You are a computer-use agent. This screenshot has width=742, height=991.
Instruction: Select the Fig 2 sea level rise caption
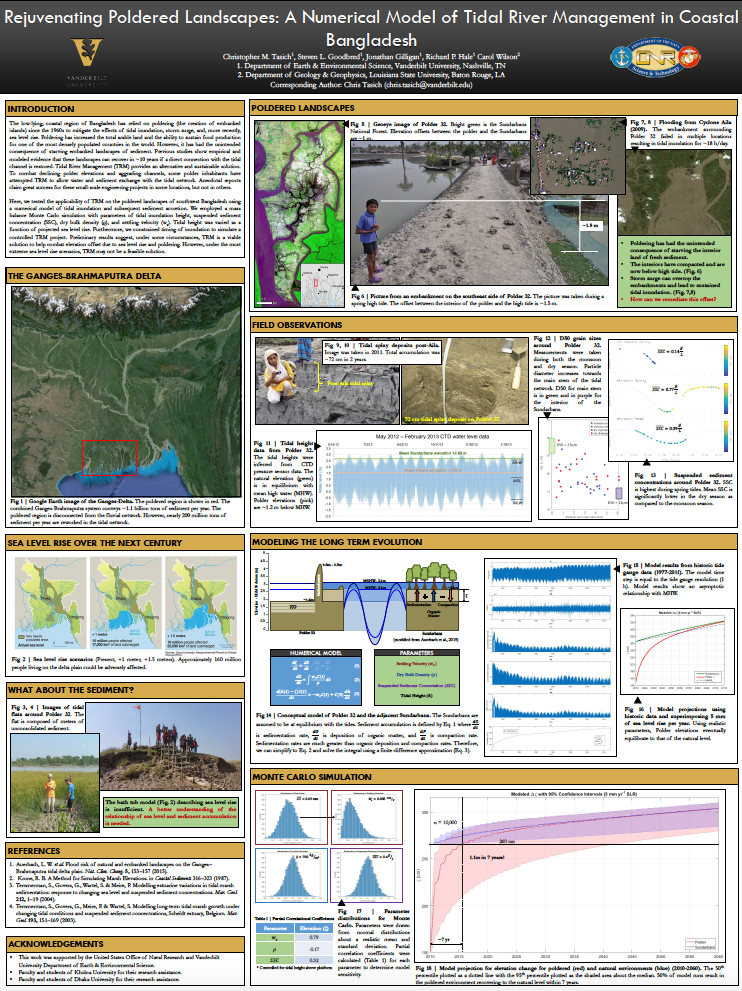[126, 662]
